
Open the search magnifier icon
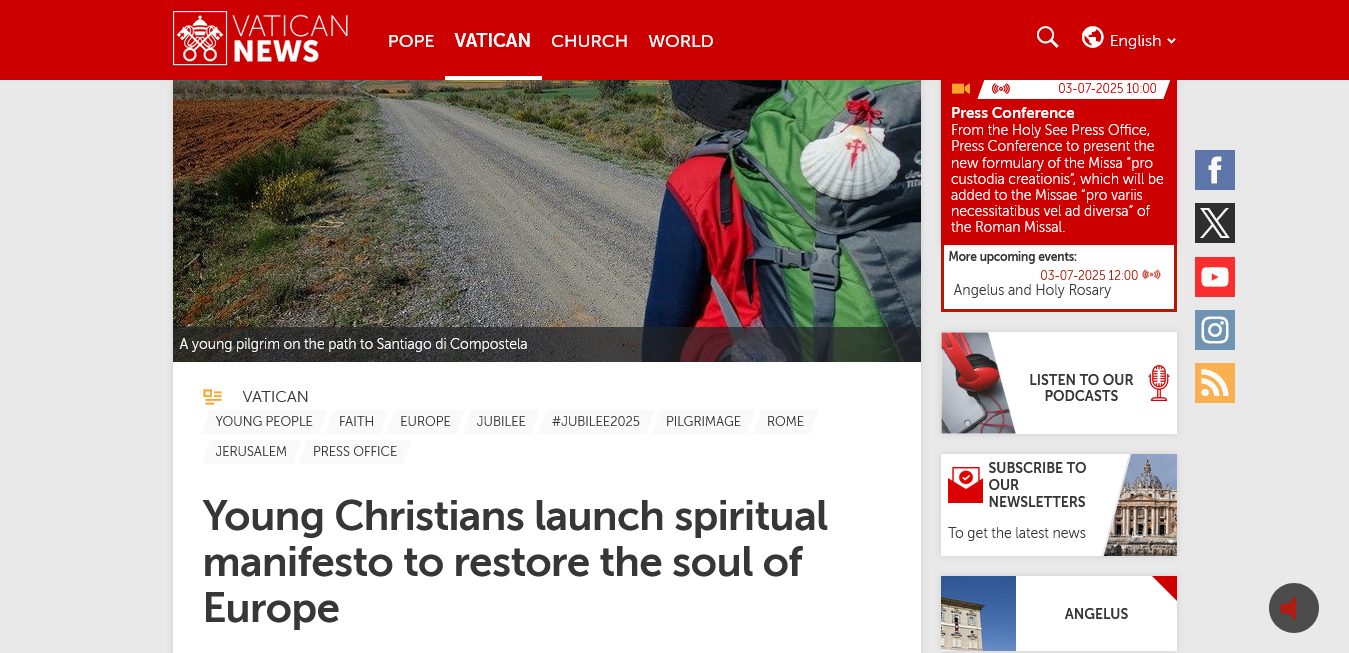pyautogui.click(x=1047, y=38)
